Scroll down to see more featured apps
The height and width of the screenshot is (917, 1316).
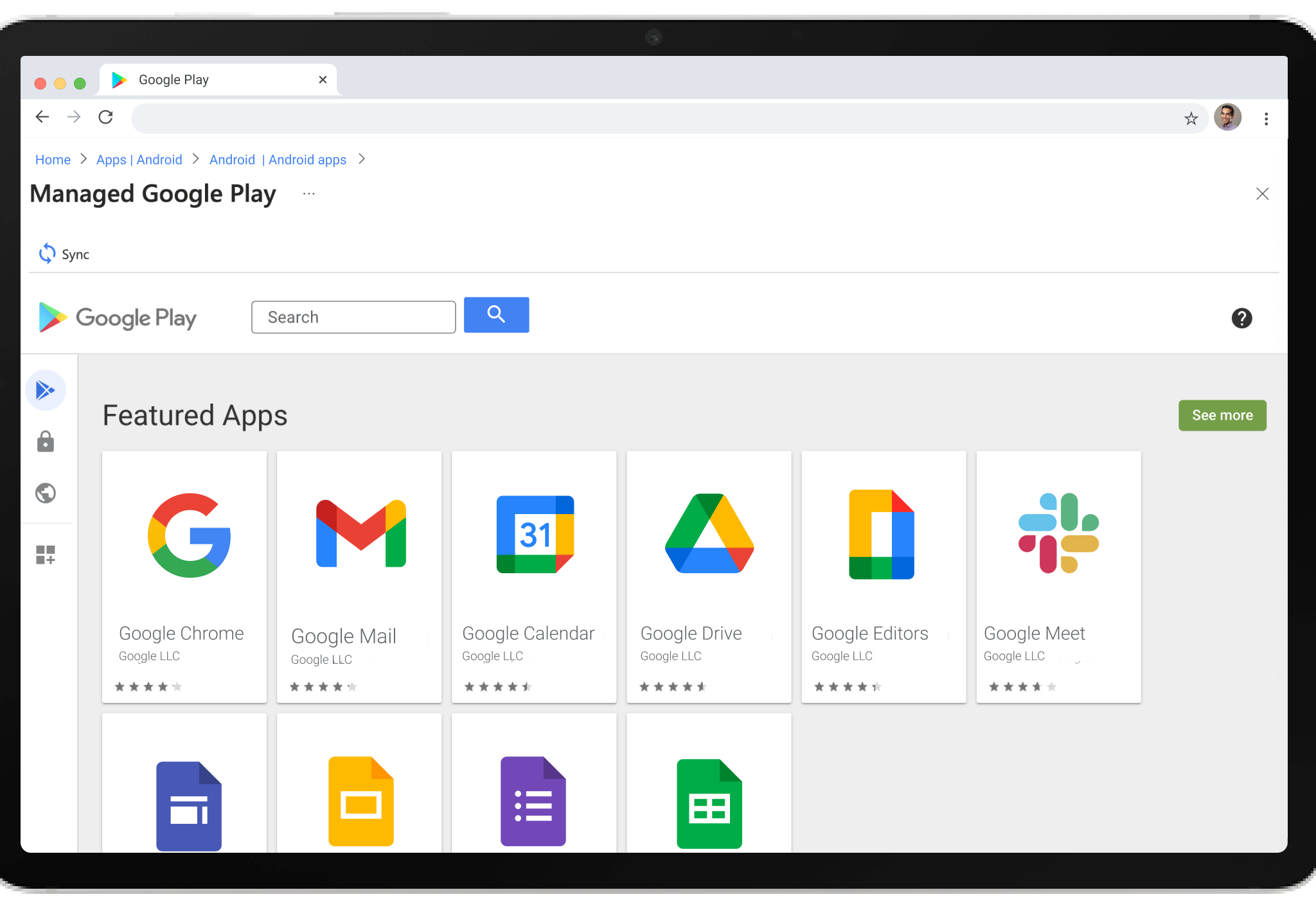[1222, 414]
